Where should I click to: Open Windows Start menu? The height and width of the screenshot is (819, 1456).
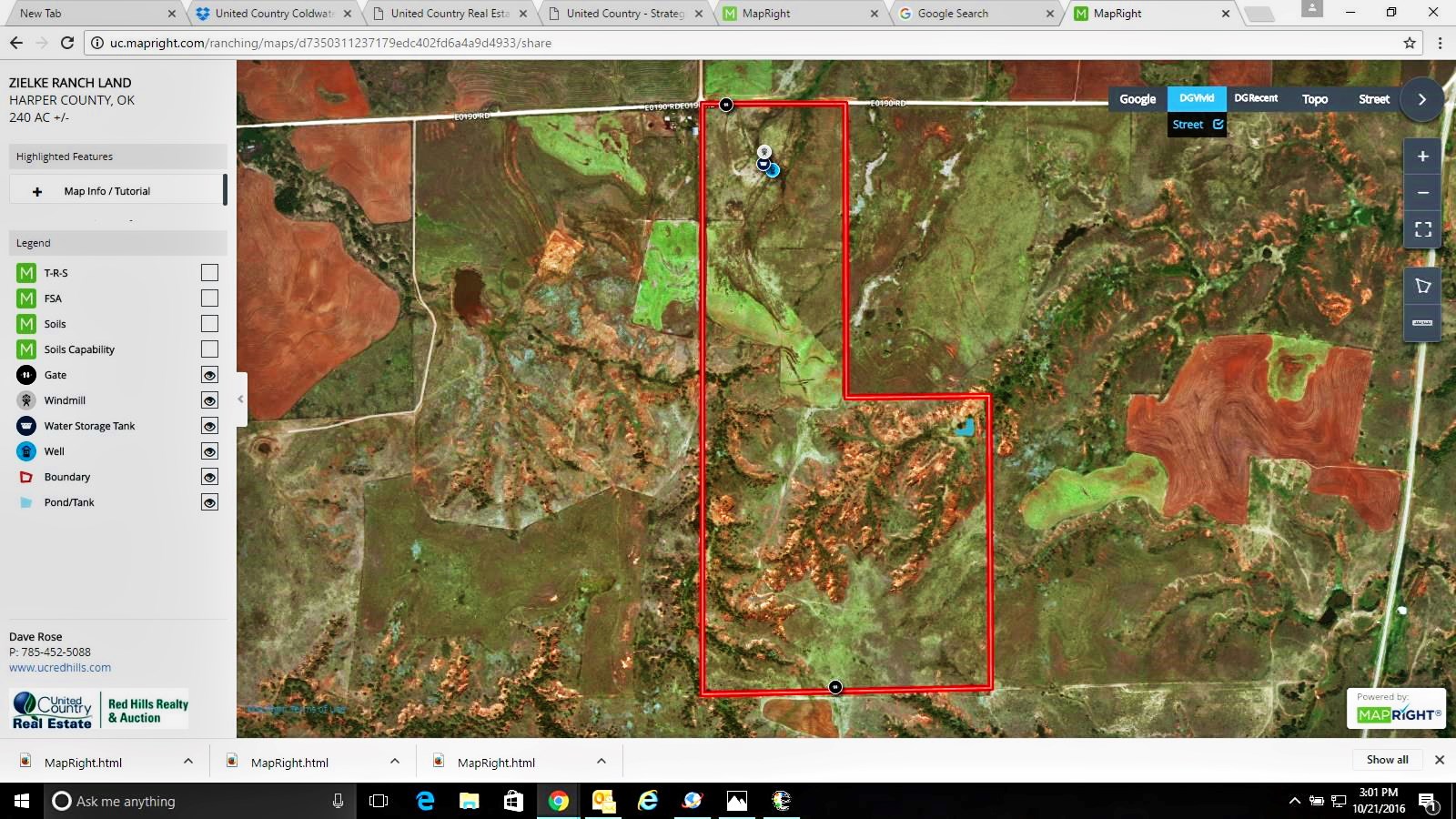click(22, 801)
